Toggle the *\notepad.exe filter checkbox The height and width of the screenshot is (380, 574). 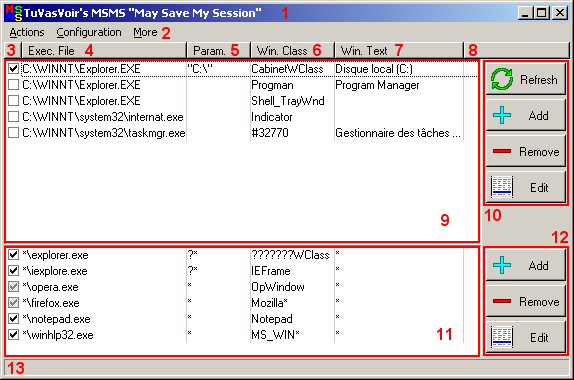[14, 319]
